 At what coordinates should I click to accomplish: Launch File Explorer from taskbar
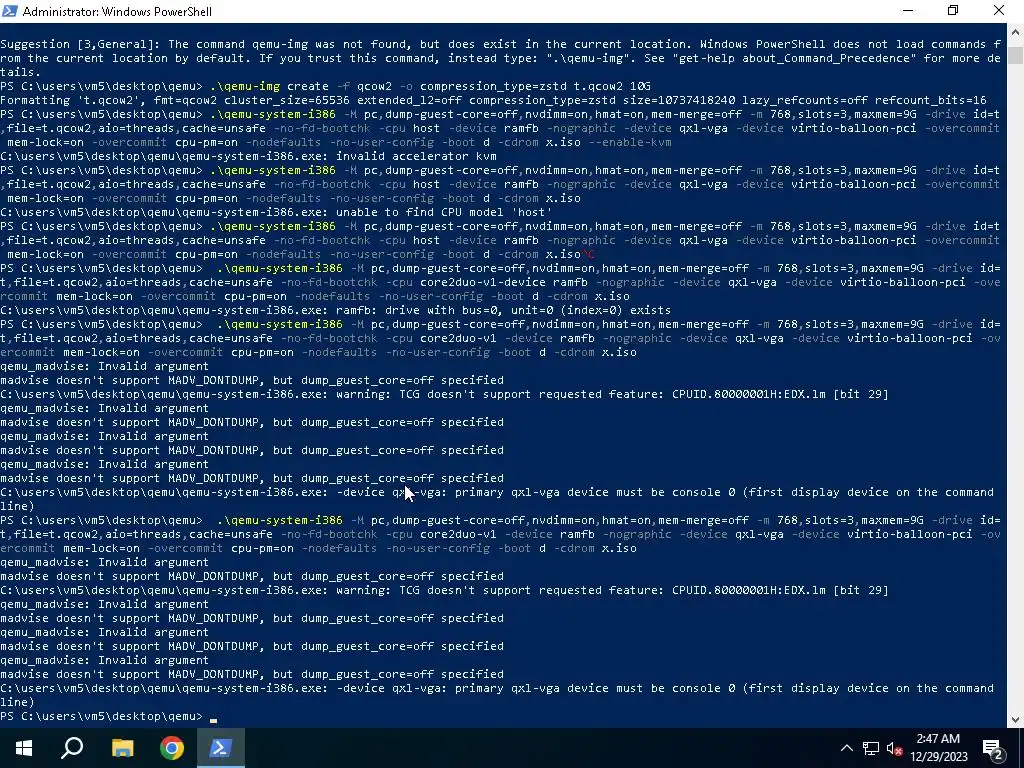click(x=122, y=748)
